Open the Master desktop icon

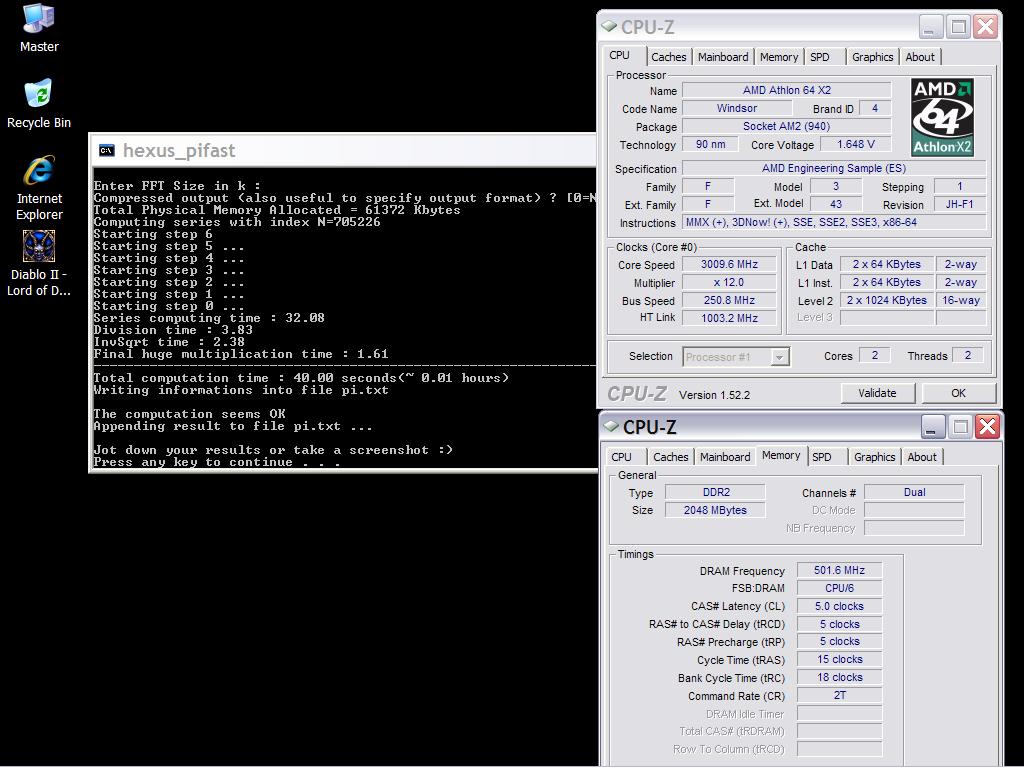[x=39, y=27]
